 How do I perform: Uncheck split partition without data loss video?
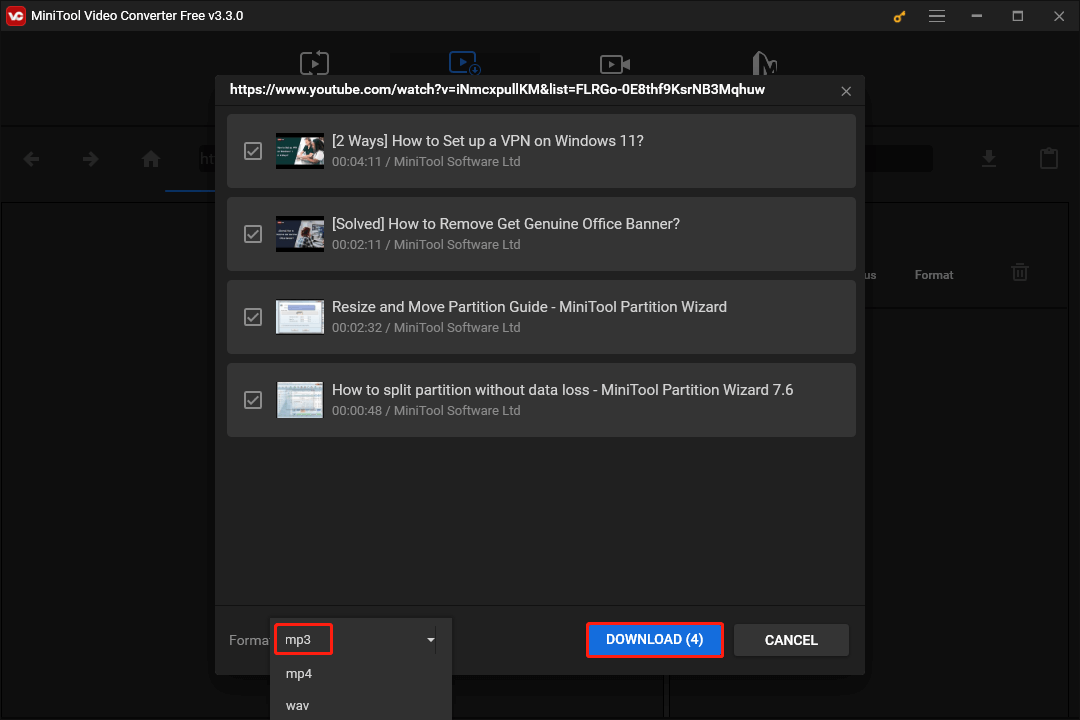[x=253, y=400]
